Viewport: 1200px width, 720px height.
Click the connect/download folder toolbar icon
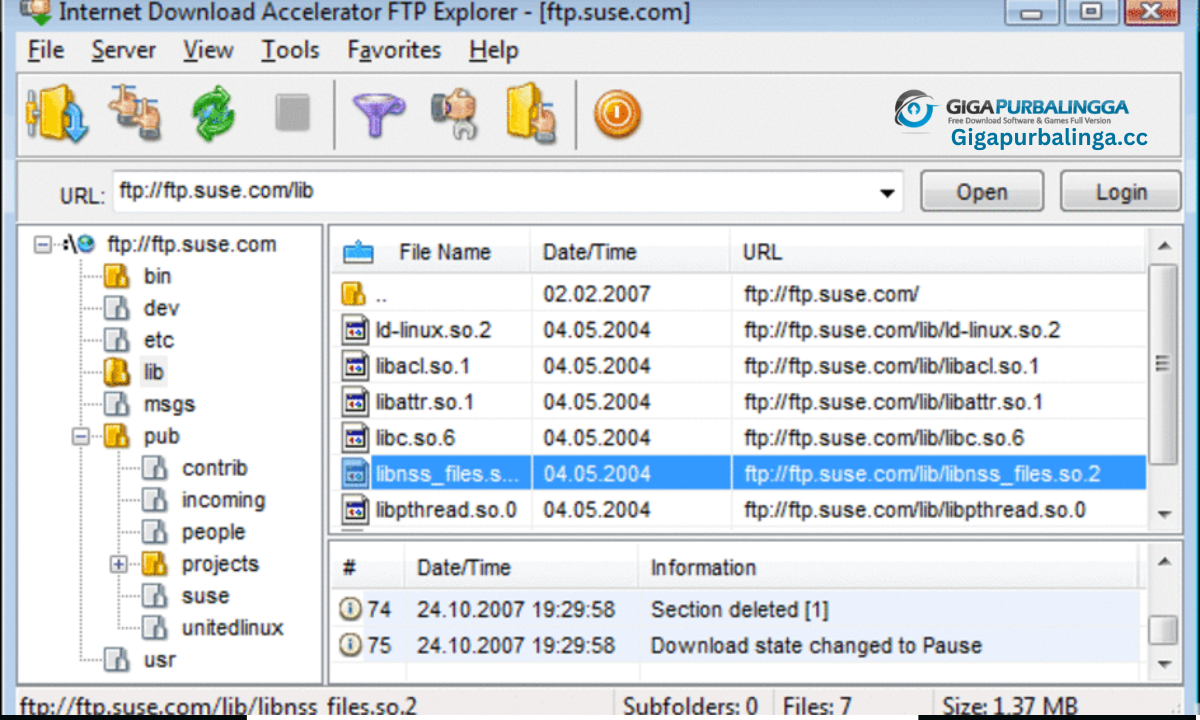coord(57,114)
